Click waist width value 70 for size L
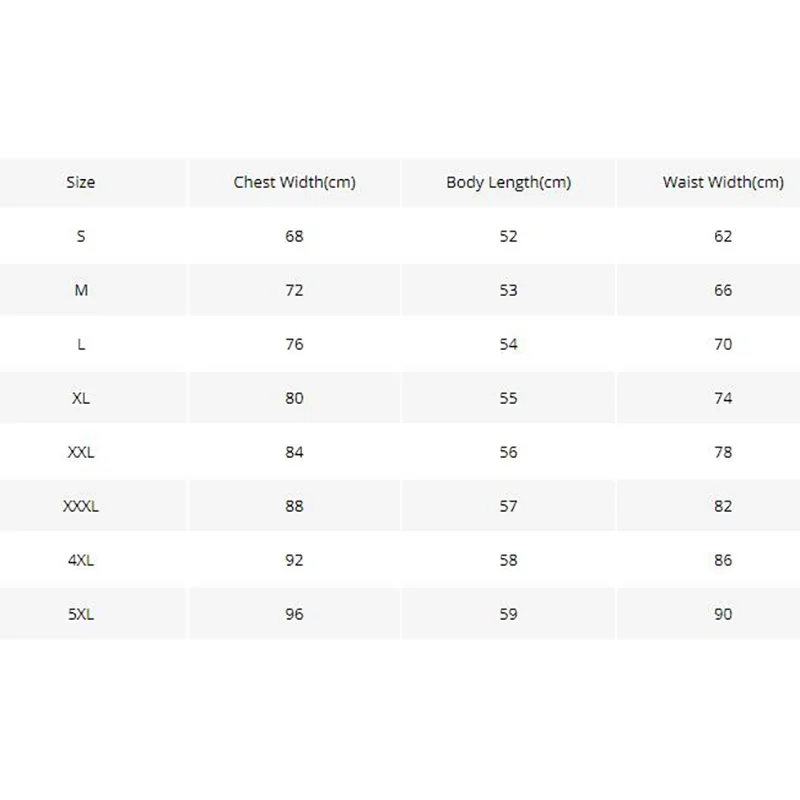The image size is (800, 800). (723, 344)
